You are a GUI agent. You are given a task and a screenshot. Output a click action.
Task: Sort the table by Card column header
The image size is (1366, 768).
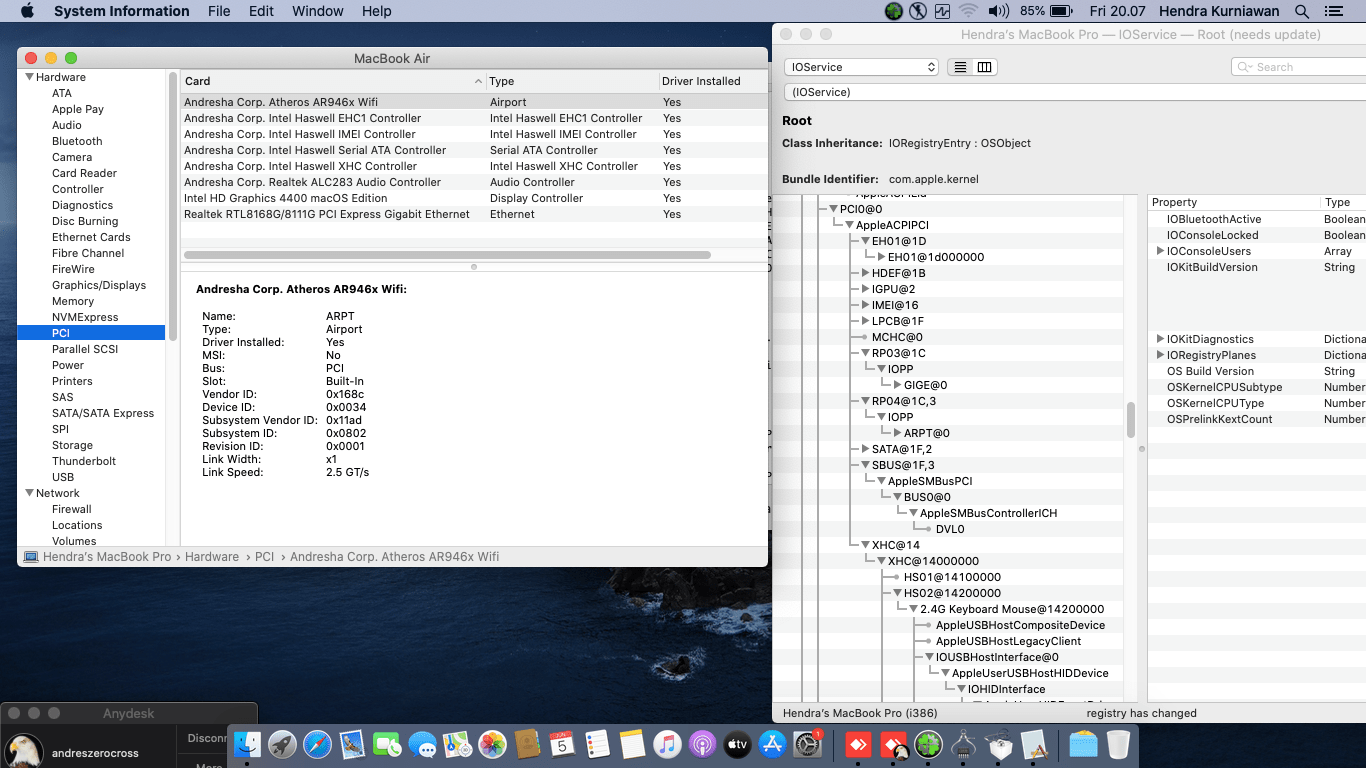click(333, 81)
